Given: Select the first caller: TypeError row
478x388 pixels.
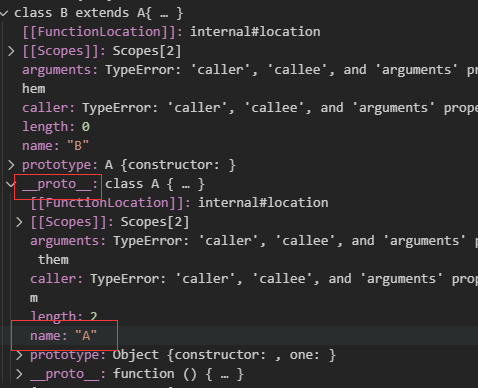Looking at the screenshot, I should pos(239,108).
